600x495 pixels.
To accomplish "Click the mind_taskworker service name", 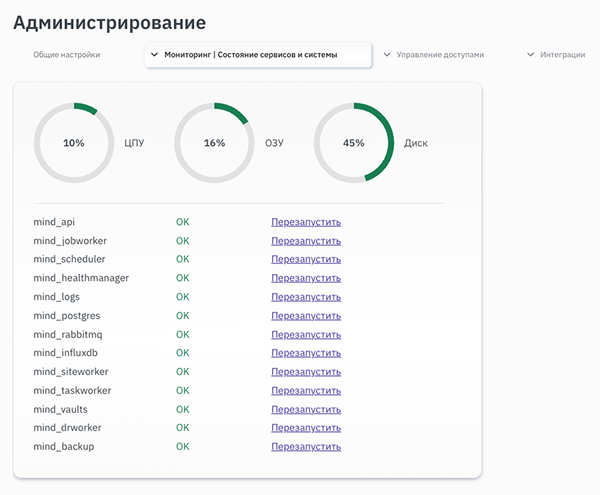I will pos(72,391).
